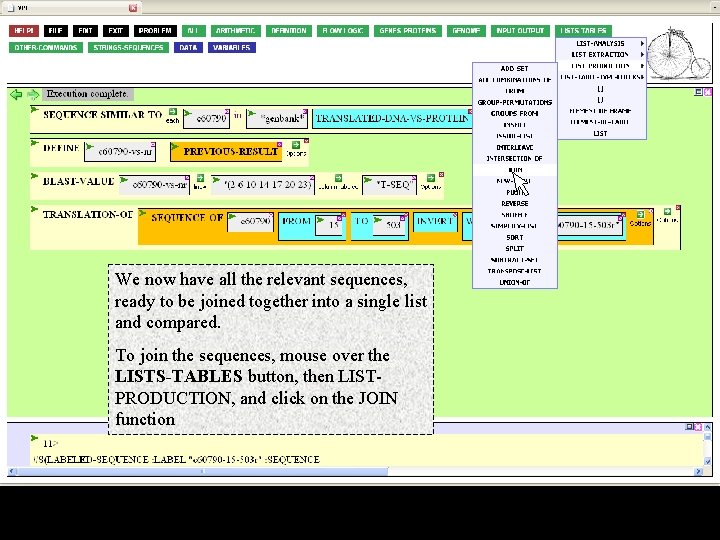The image size is (720, 540).
Task: Click results pane minimize icon
Action: [689, 427]
